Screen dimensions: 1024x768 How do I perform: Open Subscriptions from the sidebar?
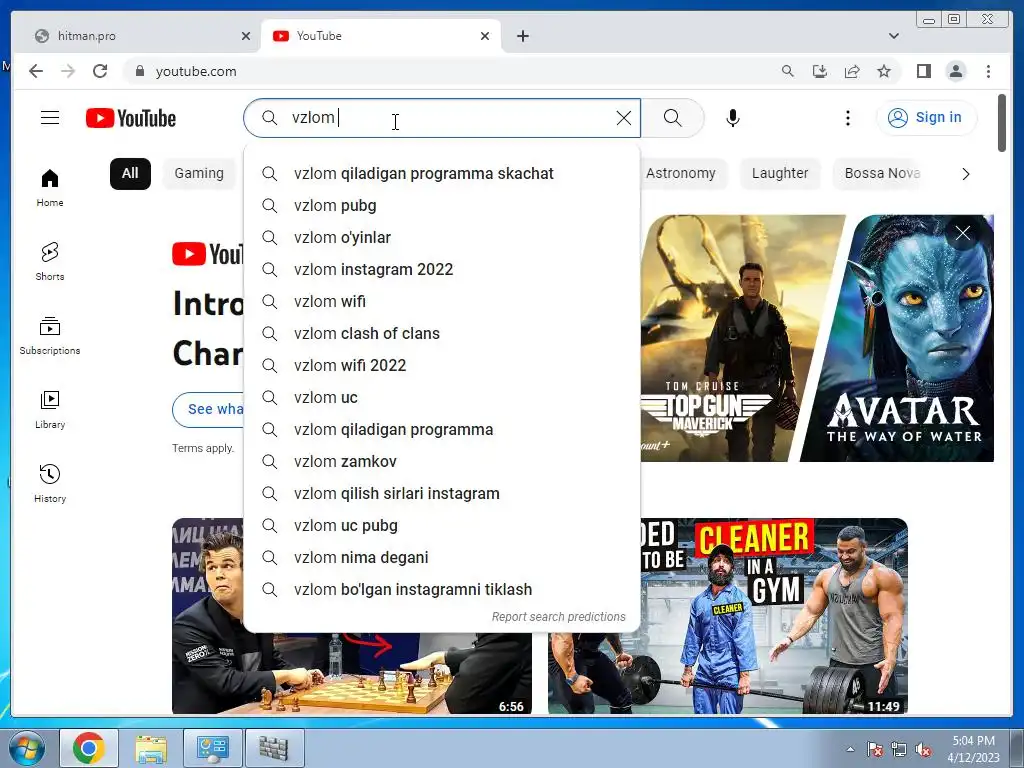50,336
